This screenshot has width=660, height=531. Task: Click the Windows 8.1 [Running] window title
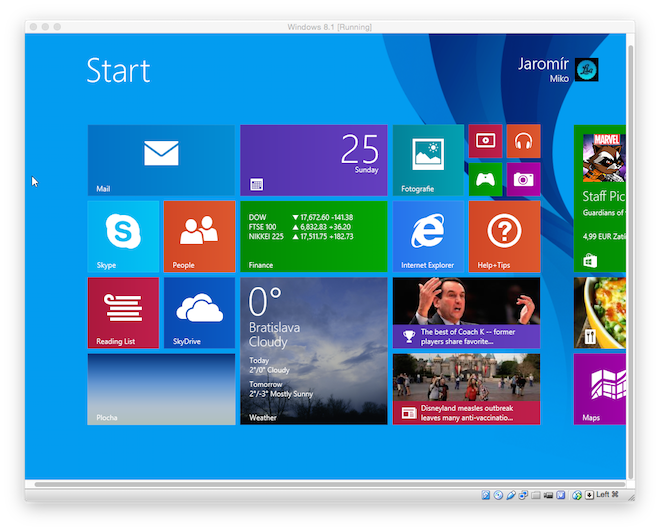click(330, 27)
